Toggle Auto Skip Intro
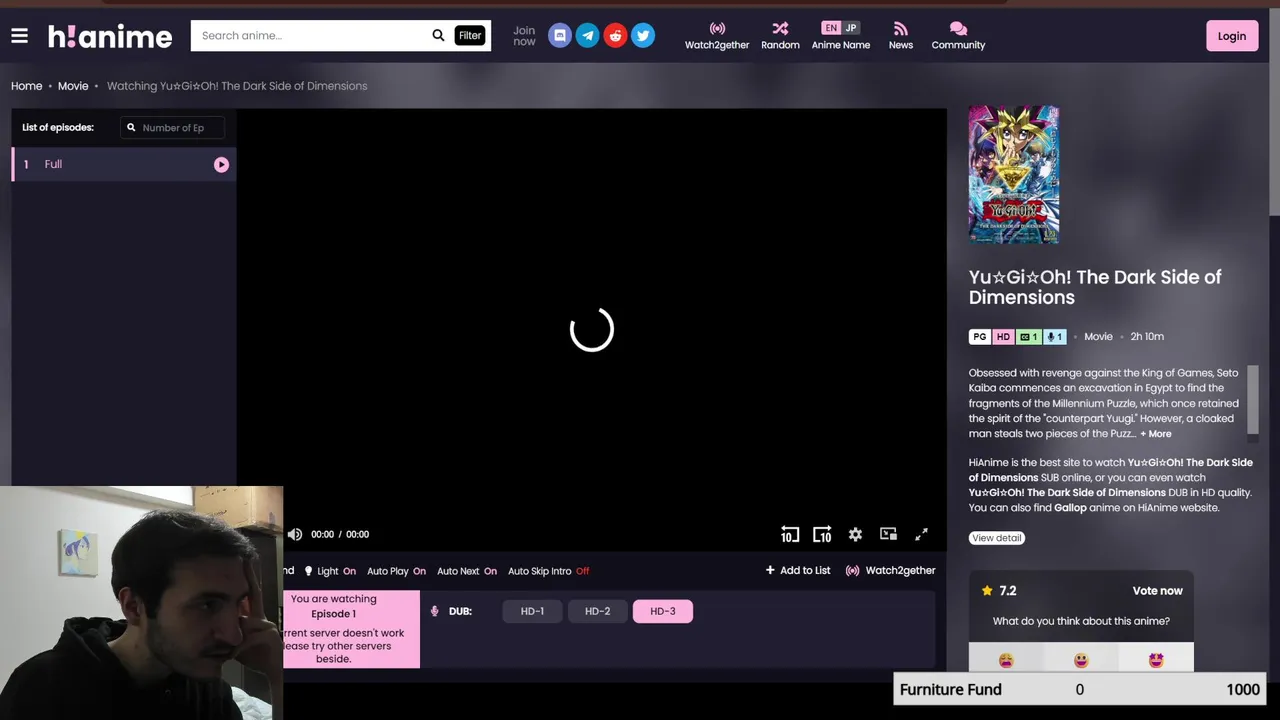Screen dimensions: 1280x720 pyautogui.click(x=549, y=571)
